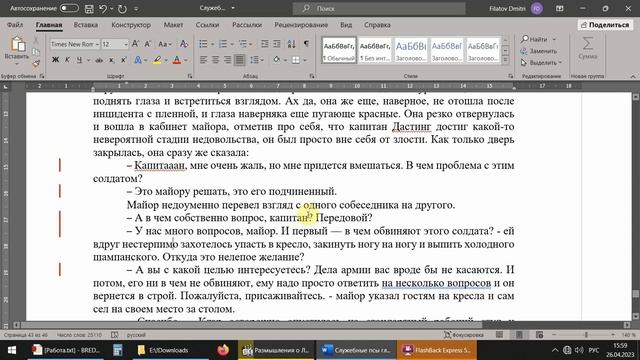Screen dimensions: 640x360
Task: Select the Без интервала style thumbnail
Action: 375,50
